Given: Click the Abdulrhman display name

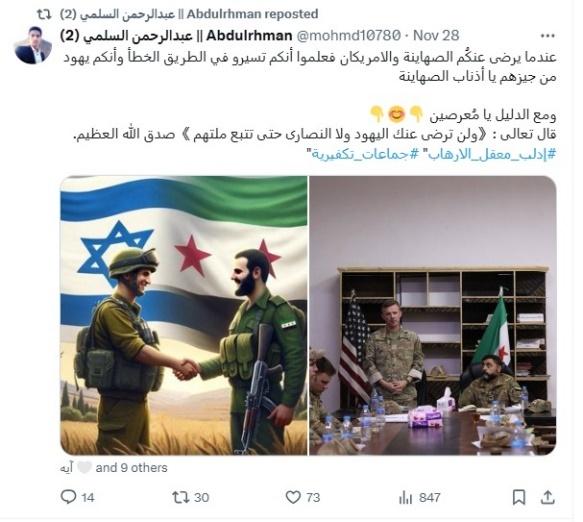Looking at the screenshot, I should click(176, 36).
